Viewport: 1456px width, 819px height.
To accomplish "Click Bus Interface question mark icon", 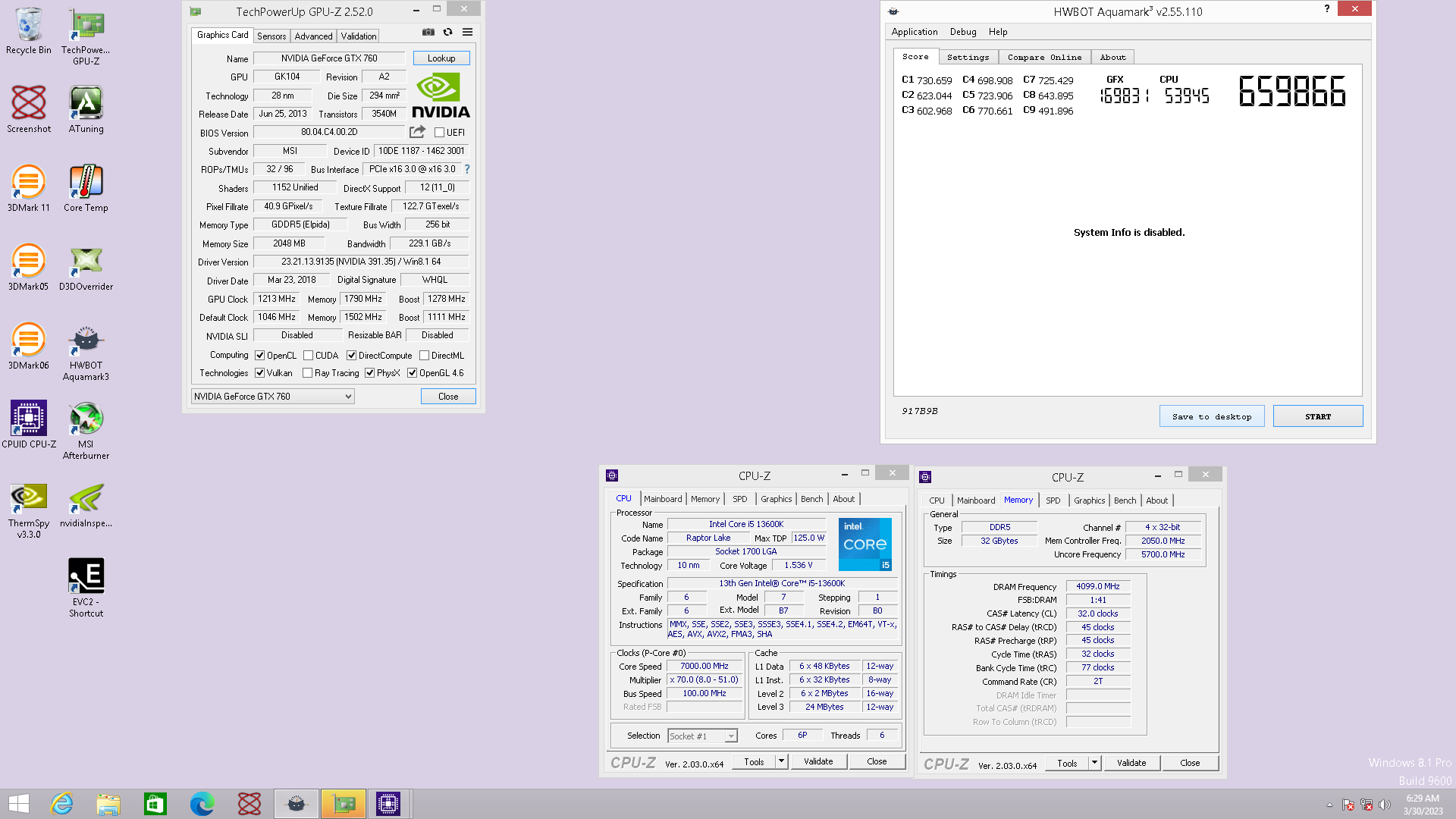I will (x=467, y=169).
